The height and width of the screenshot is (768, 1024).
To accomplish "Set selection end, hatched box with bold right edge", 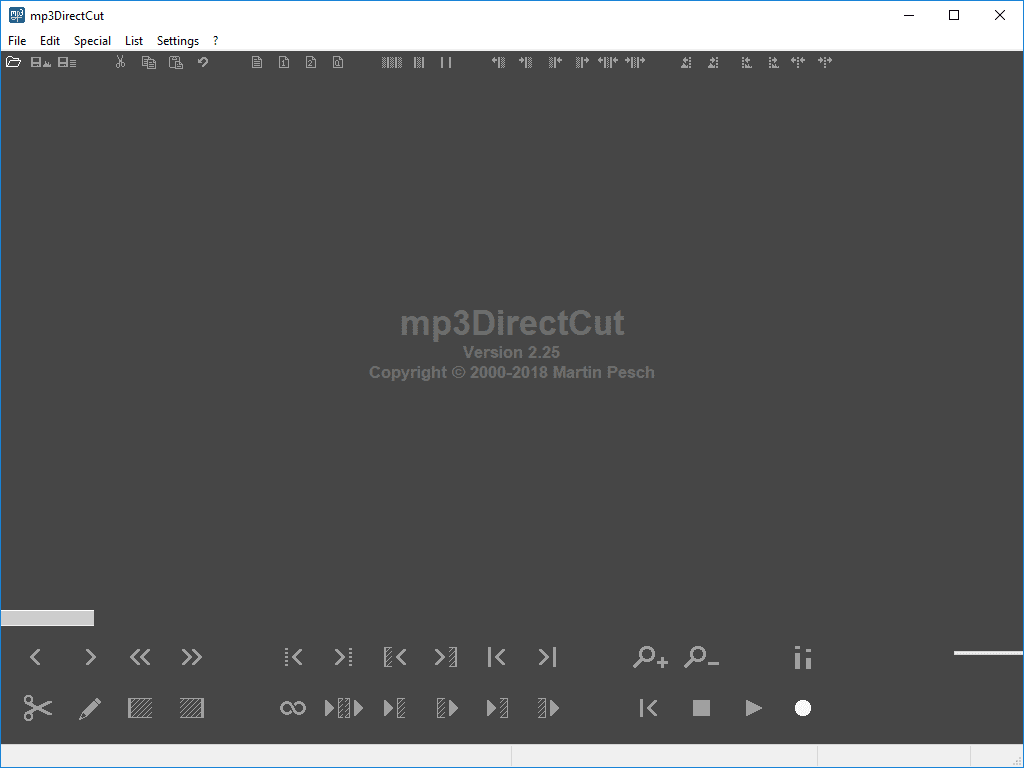I will coord(191,708).
